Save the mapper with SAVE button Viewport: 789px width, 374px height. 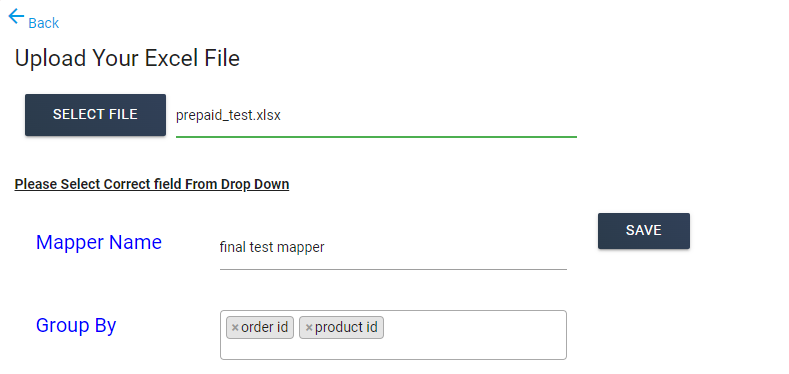pyautogui.click(x=644, y=231)
